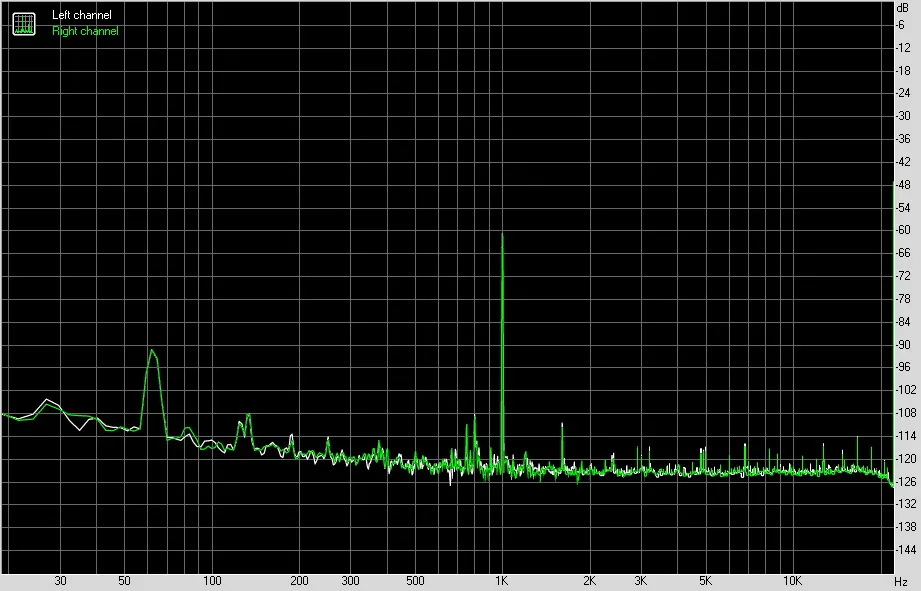Image resolution: width=921 pixels, height=591 pixels.
Task: Click the "-18" dB axis label
Action: 903,70
